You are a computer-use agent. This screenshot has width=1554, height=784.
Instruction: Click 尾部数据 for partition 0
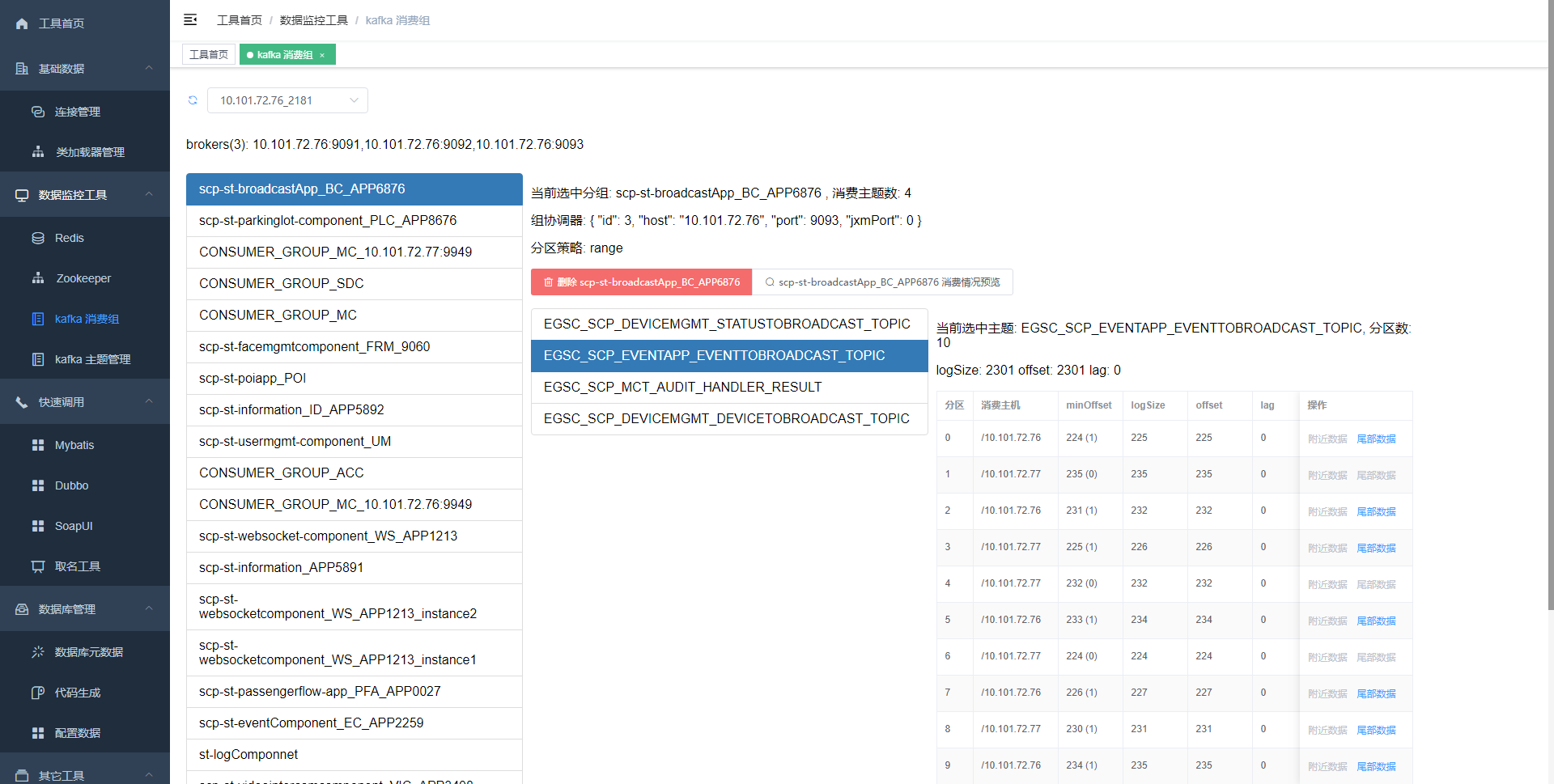coord(1376,439)
